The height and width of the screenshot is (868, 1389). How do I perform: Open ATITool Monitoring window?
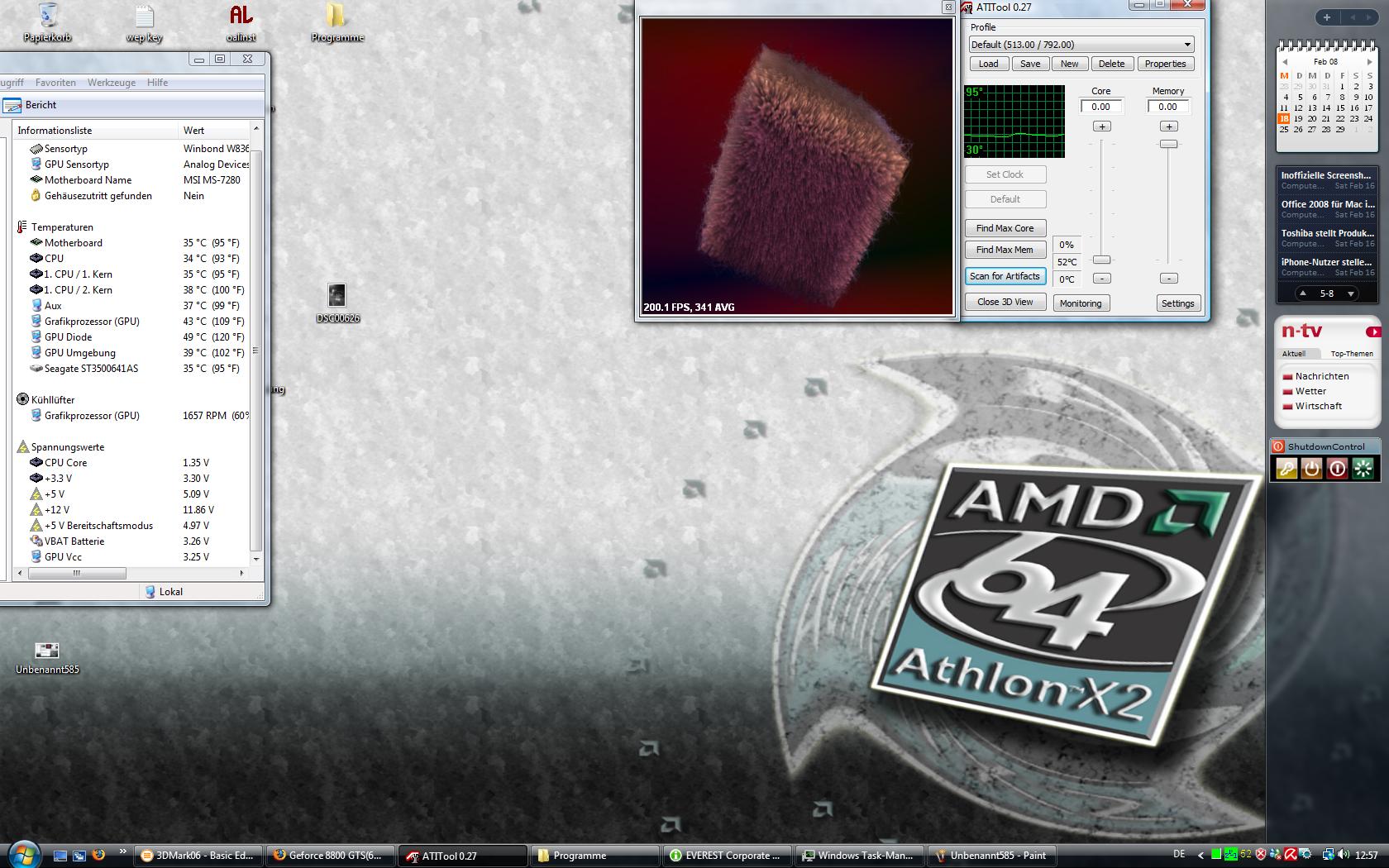click(x=1081, y=303)
